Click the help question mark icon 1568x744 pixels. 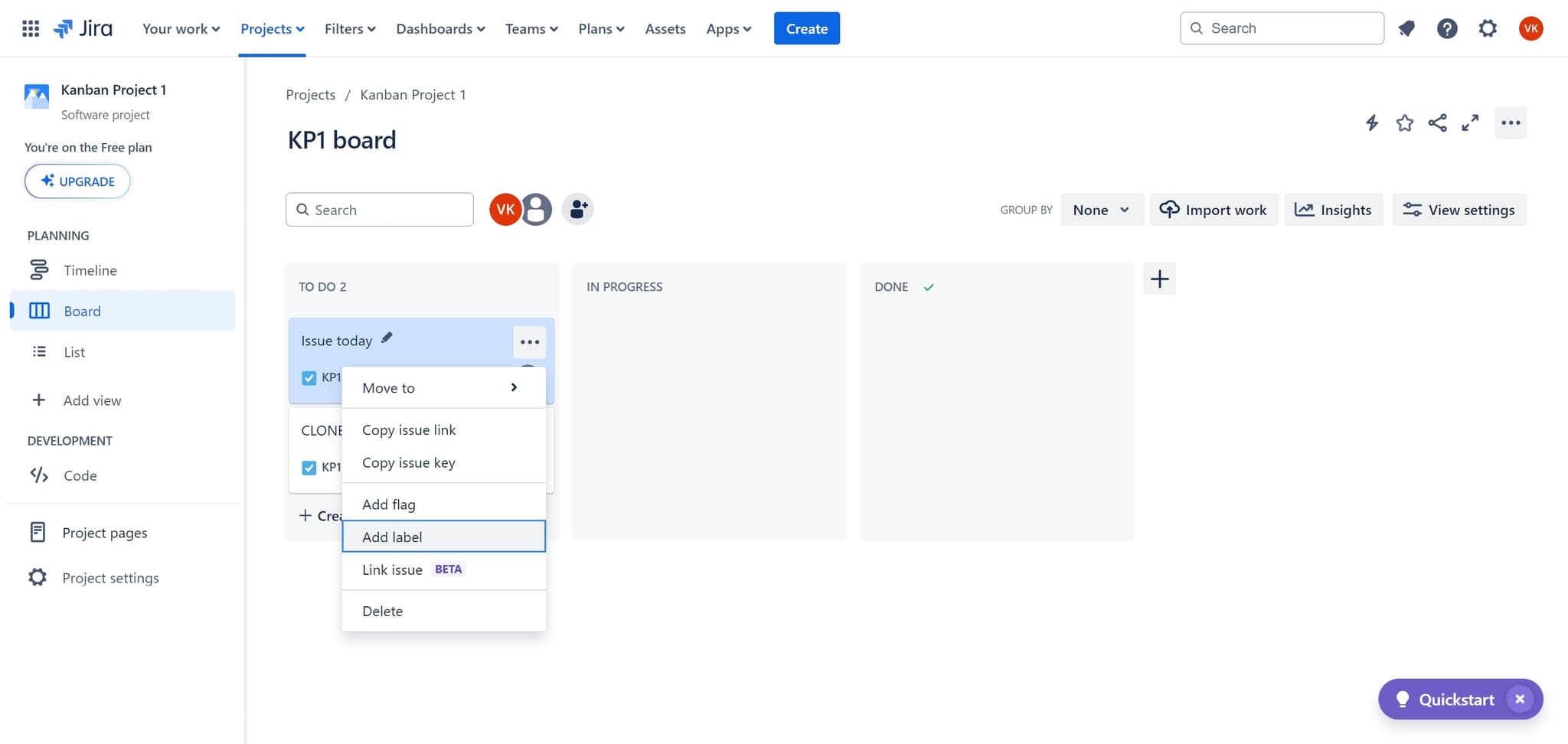coord(1446,28)
